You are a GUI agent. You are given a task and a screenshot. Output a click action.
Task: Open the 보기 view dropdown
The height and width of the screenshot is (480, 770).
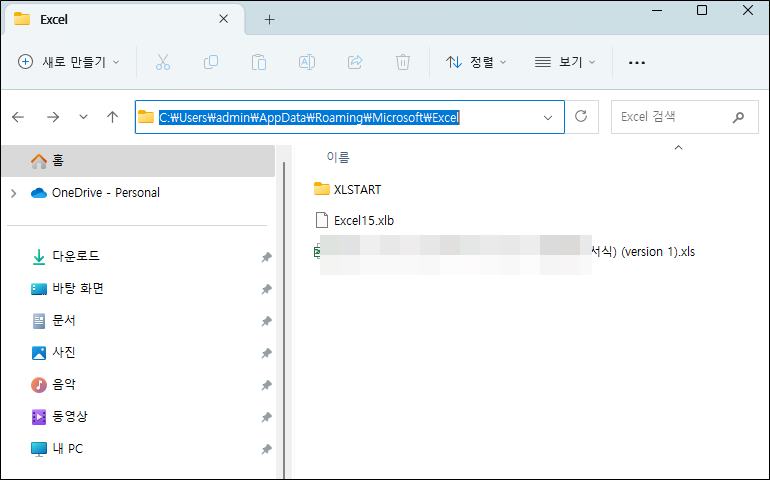(565, 62)
